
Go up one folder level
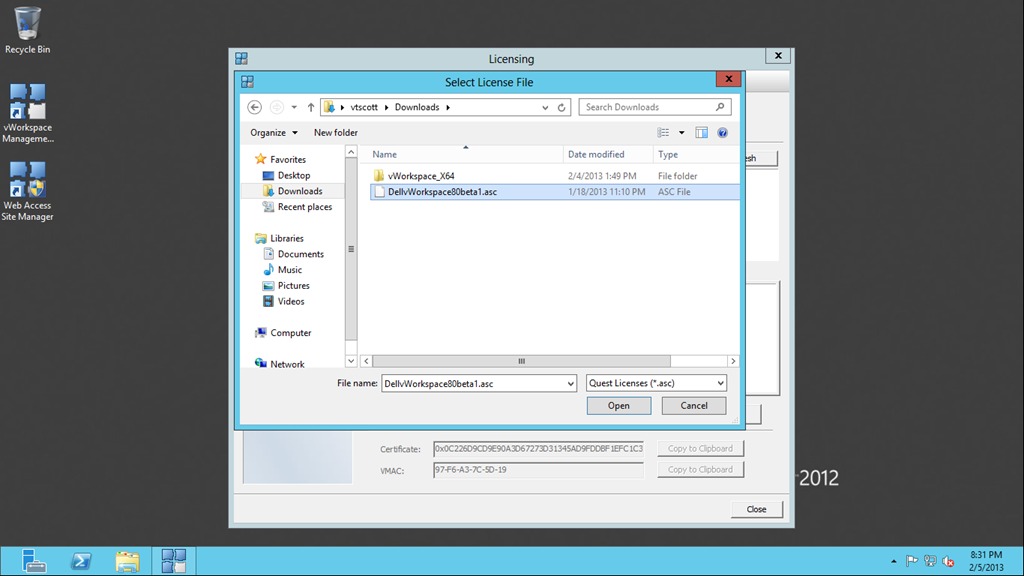point(311,107)
